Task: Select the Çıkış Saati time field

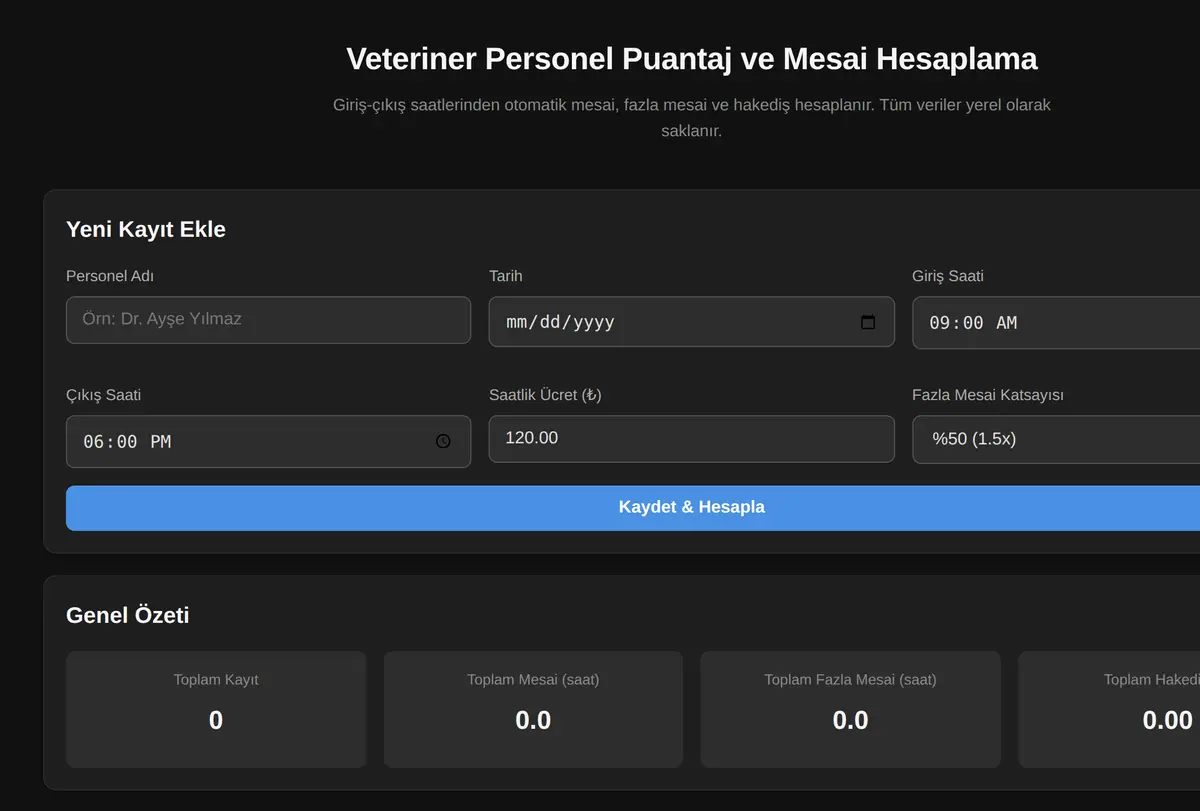Action: (268, 441)
